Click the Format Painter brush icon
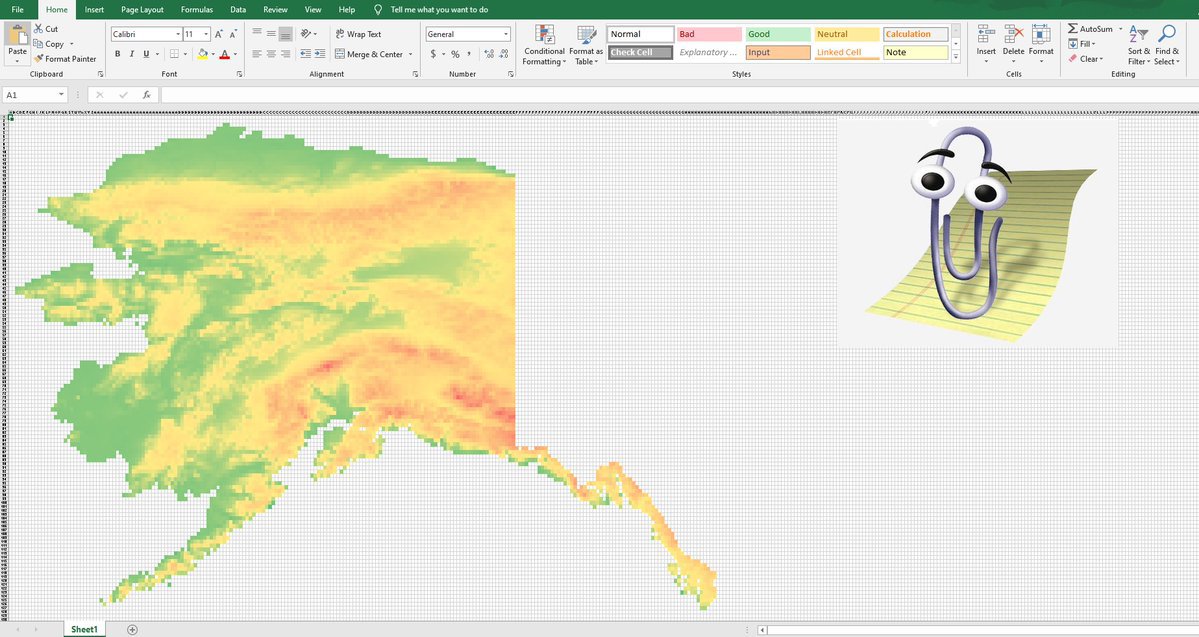 38,59
